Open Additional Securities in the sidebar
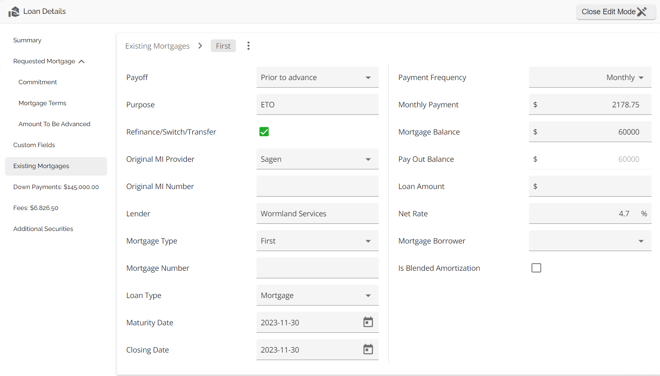660x376 pixels. (43, 229)
